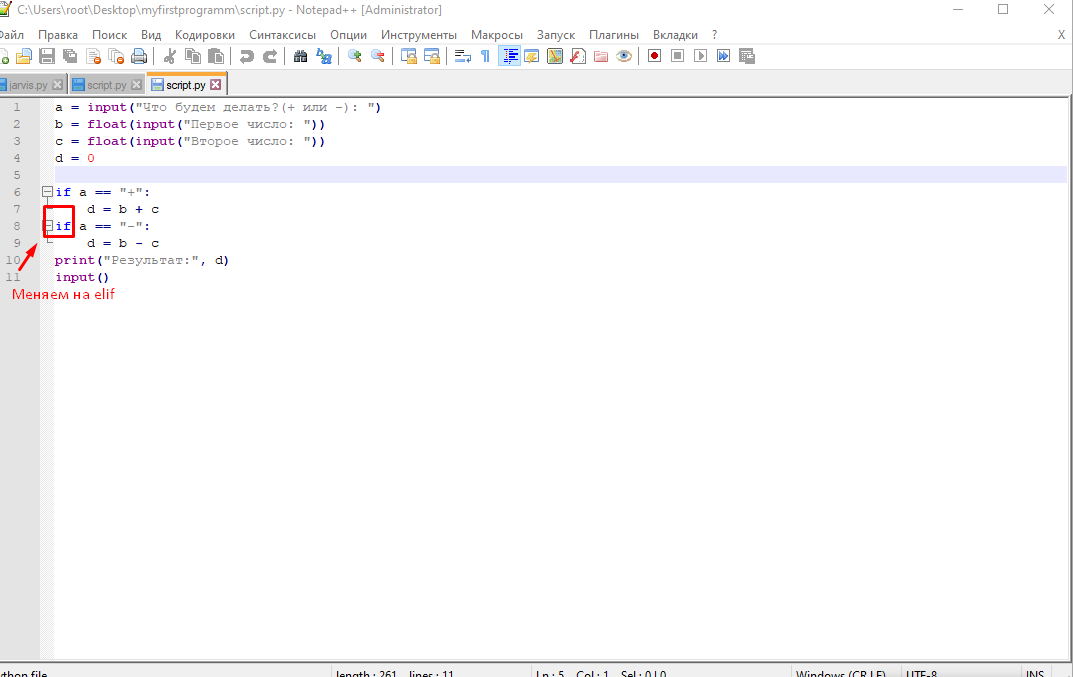
Task: Close the jarvis.py tab with its X
Action: click(57, 85)
